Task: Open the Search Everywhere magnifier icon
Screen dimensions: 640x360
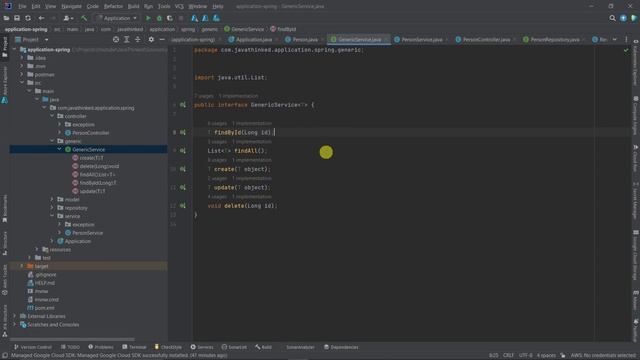Action: [x=612, y=18]
